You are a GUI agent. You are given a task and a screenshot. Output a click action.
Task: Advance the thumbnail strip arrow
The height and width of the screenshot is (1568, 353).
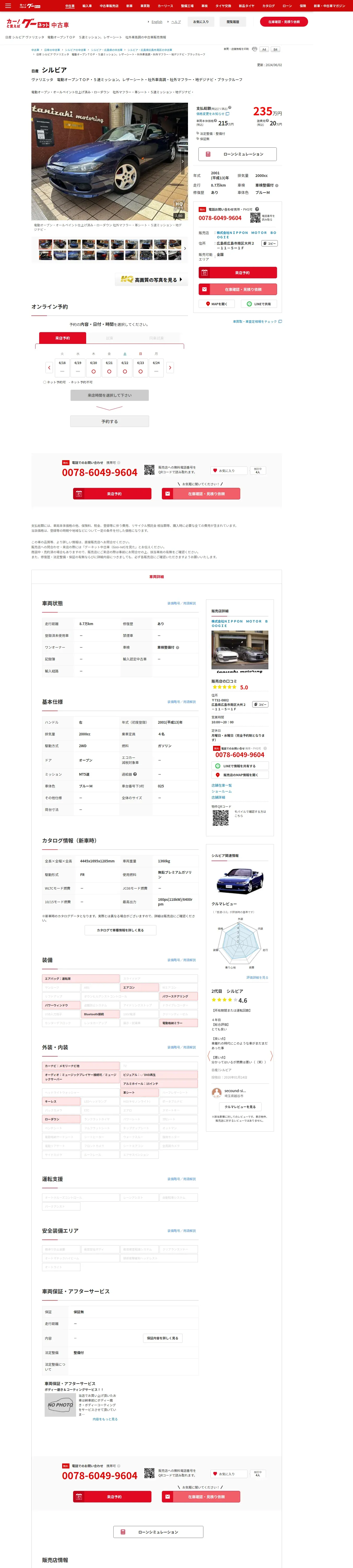coord(185,248)
